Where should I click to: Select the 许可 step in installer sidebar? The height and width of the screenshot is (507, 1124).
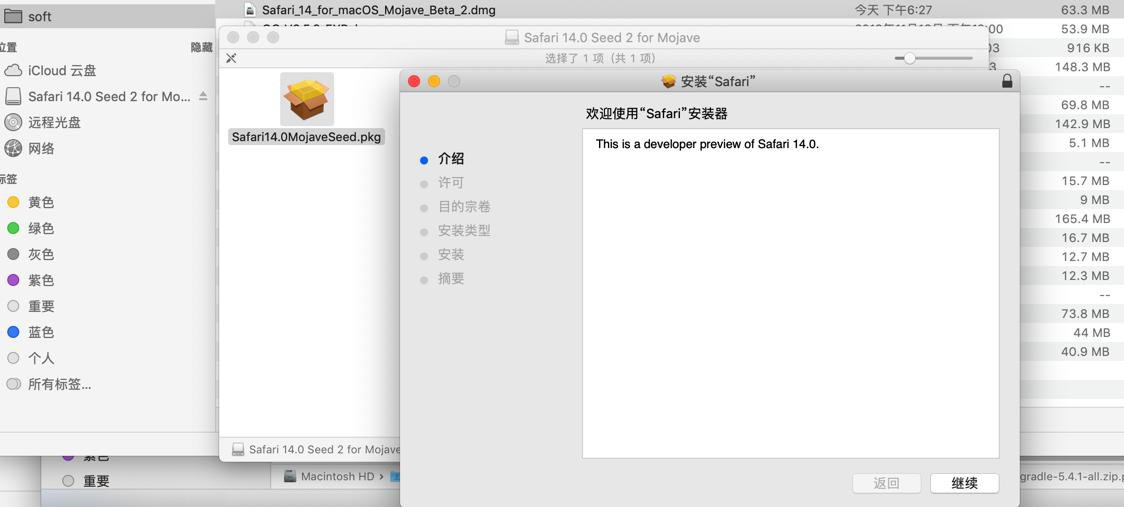[x=451, y=183]
